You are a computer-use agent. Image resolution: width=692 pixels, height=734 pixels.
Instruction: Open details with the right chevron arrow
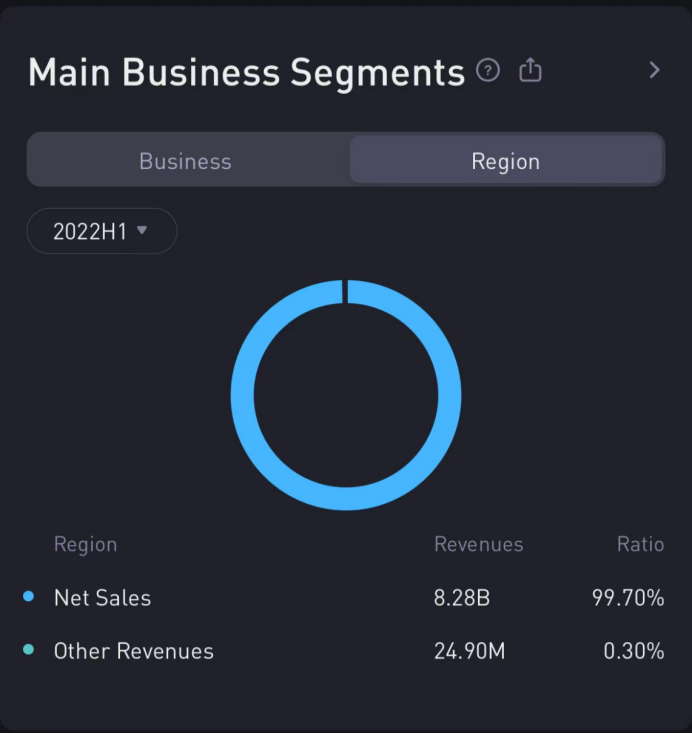pyautogui.click(x=655, y=70)
